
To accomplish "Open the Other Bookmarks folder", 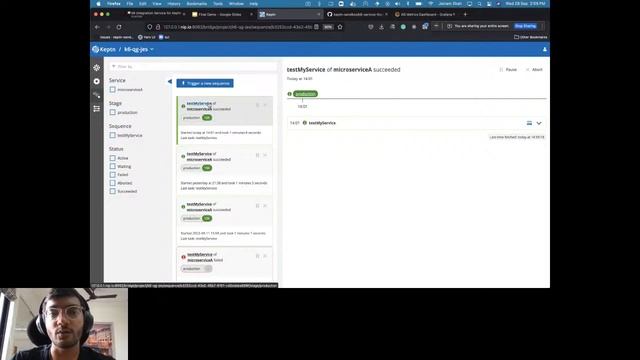I will [531, 37].
